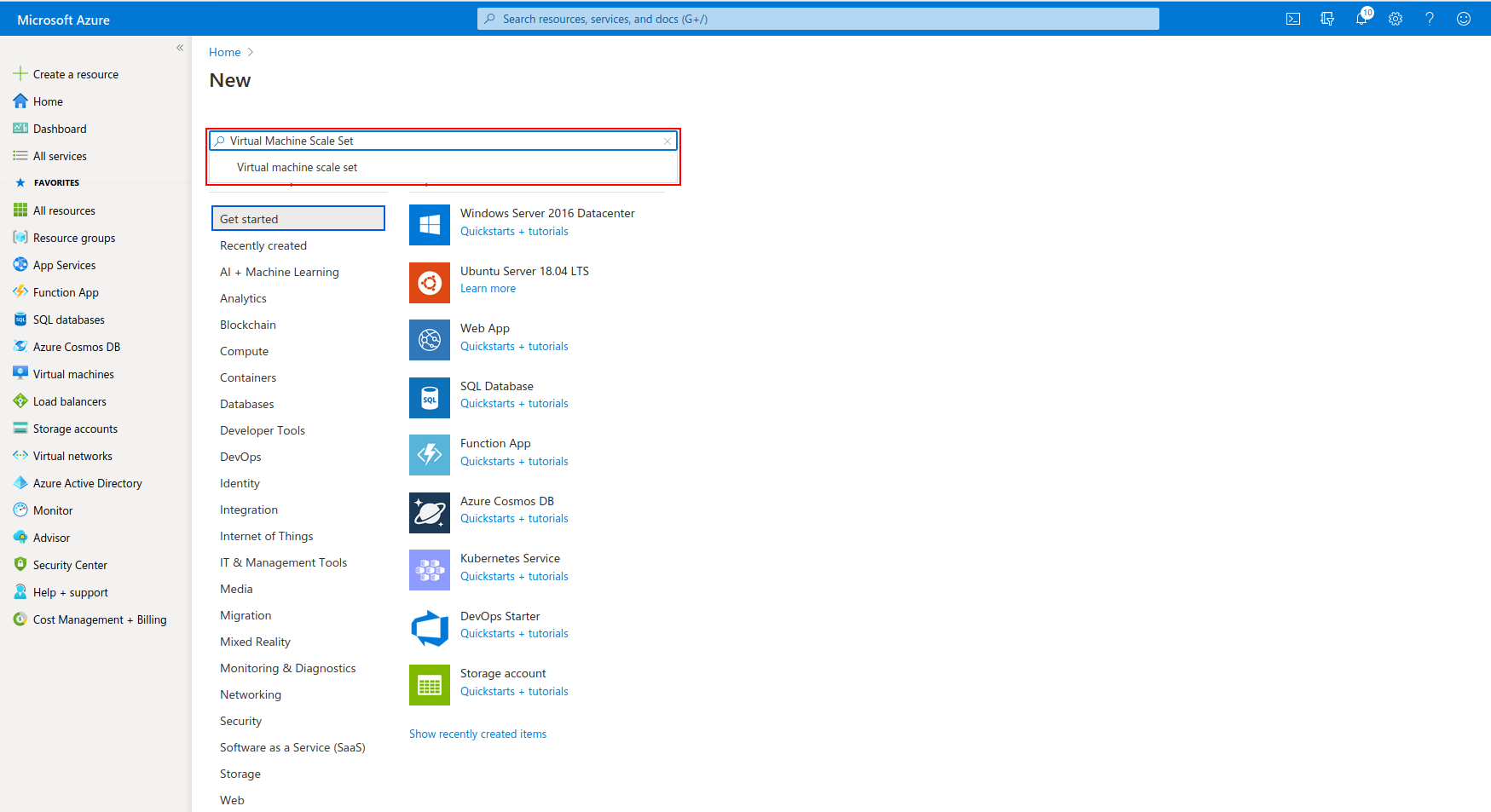Open portal settings gear
The width and height of the screenshot is (1491, 812).
click(x=1396, y=19)
